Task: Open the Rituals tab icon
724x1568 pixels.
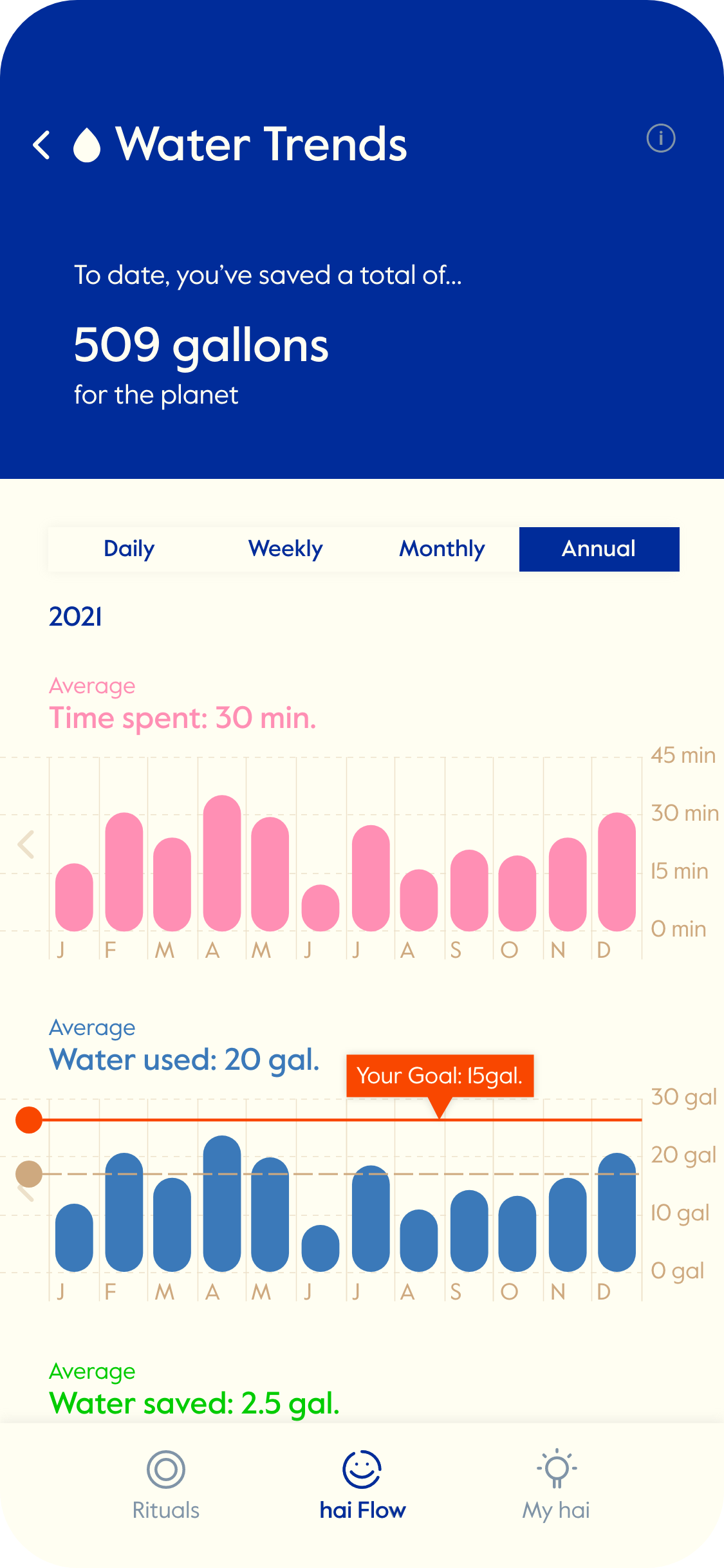Action: click(166, 1470)
